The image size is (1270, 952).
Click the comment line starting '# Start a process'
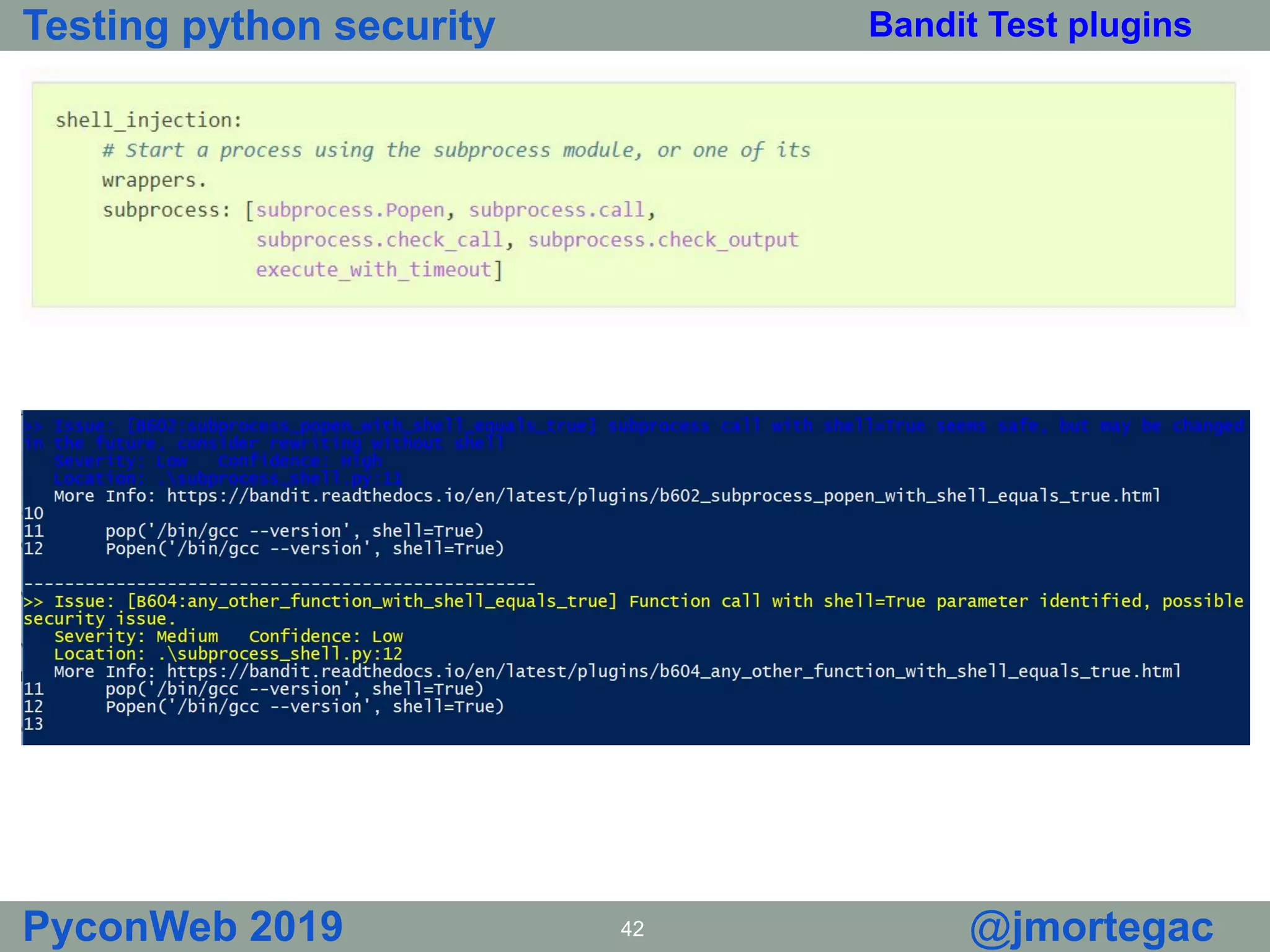click(x=456, y=151)
